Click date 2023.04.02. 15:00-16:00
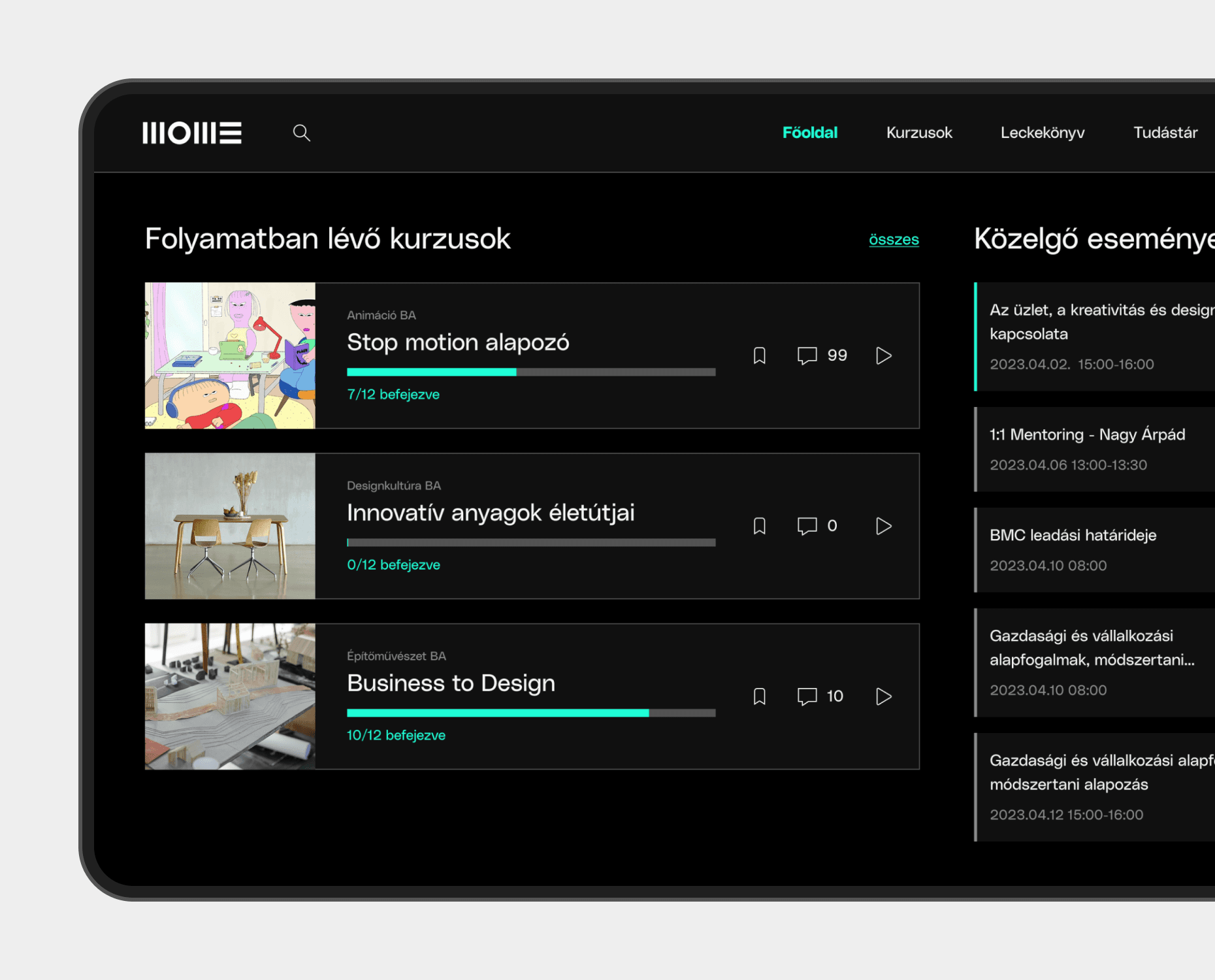1215x980 pixels. click(x=1071, y=365)
